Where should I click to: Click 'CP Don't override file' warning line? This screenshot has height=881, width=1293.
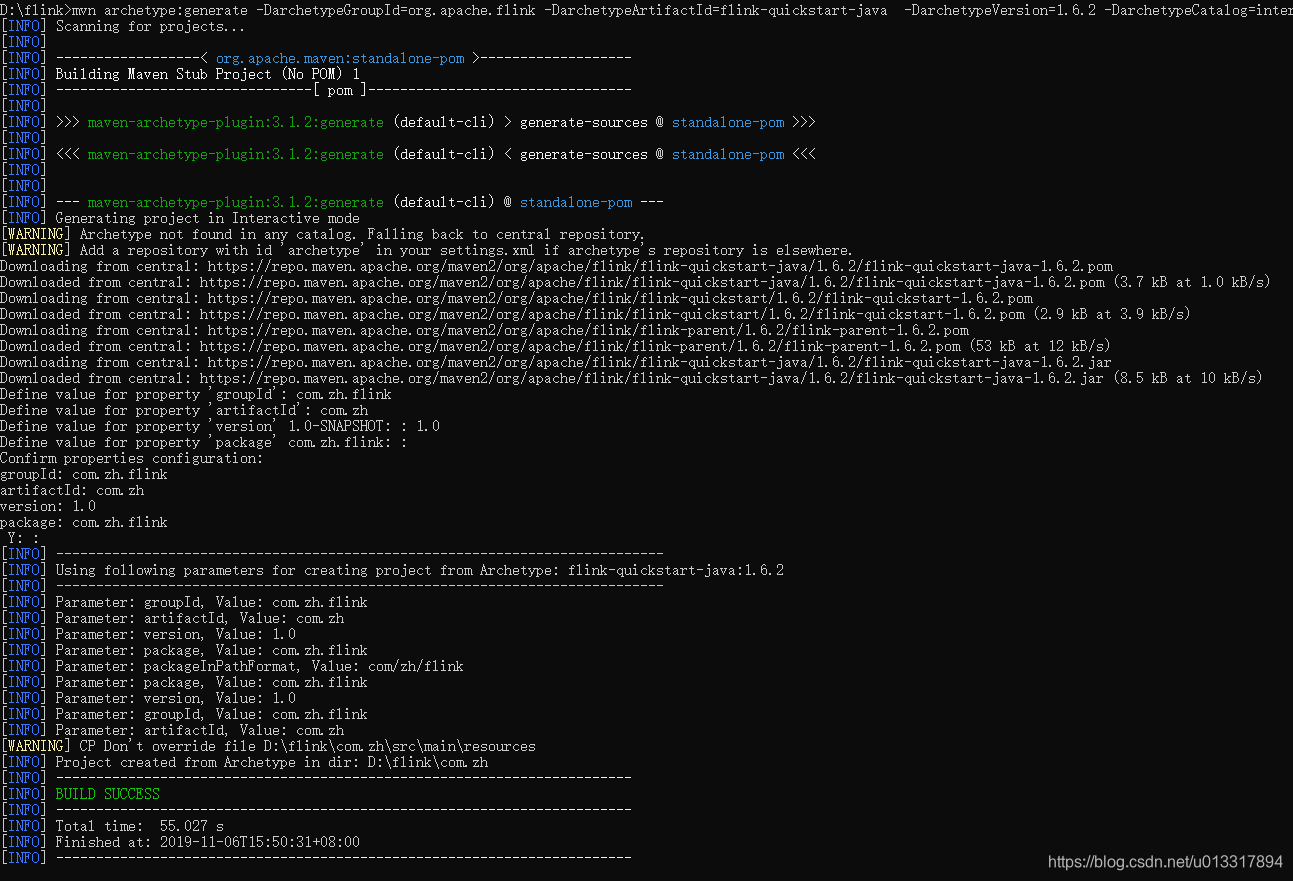coord(268,746)
